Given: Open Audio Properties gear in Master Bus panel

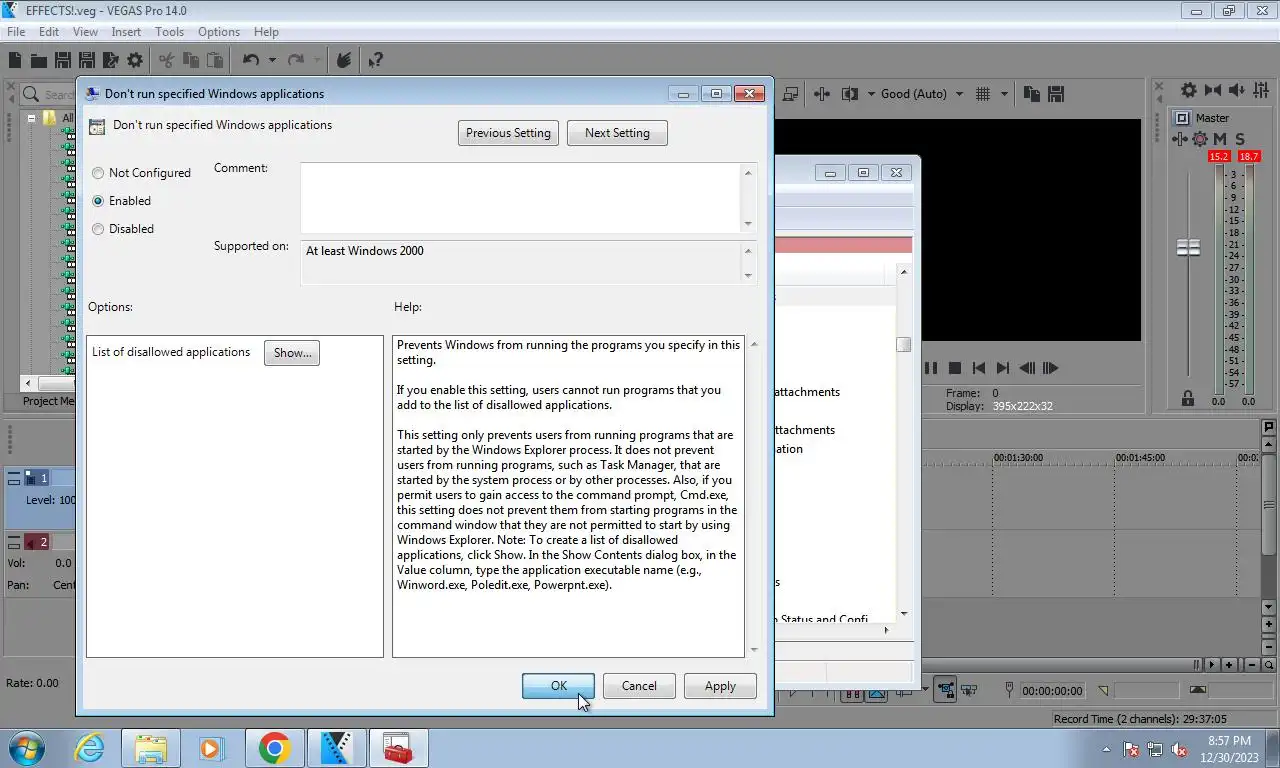Looking at the screenshot, I should pos(1188,90).
